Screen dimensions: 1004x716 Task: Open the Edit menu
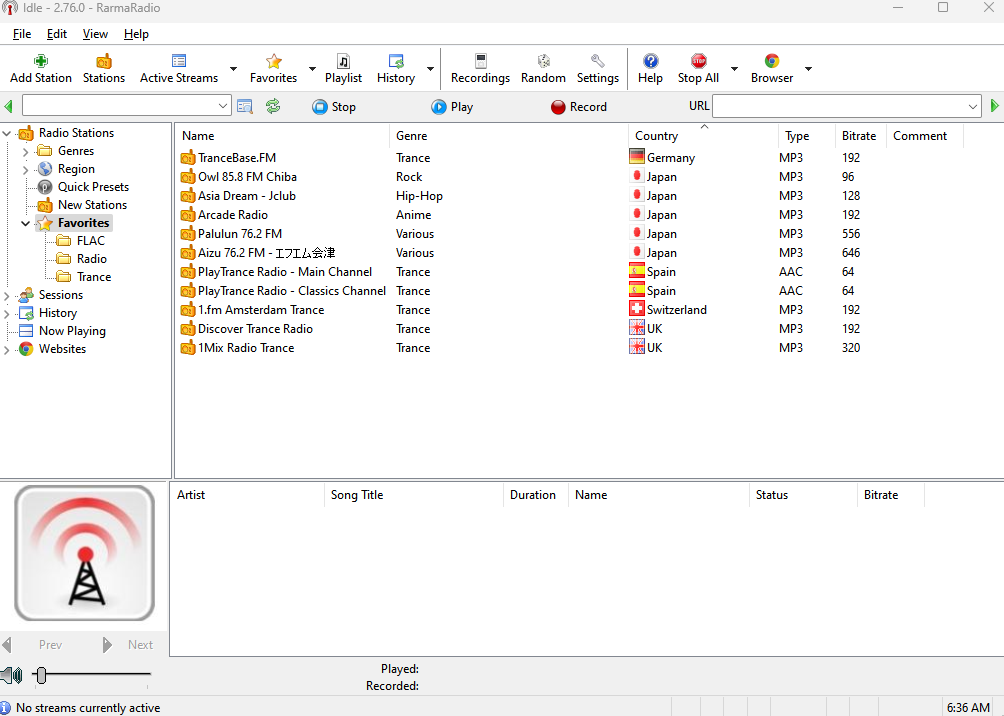coord(56,34)
